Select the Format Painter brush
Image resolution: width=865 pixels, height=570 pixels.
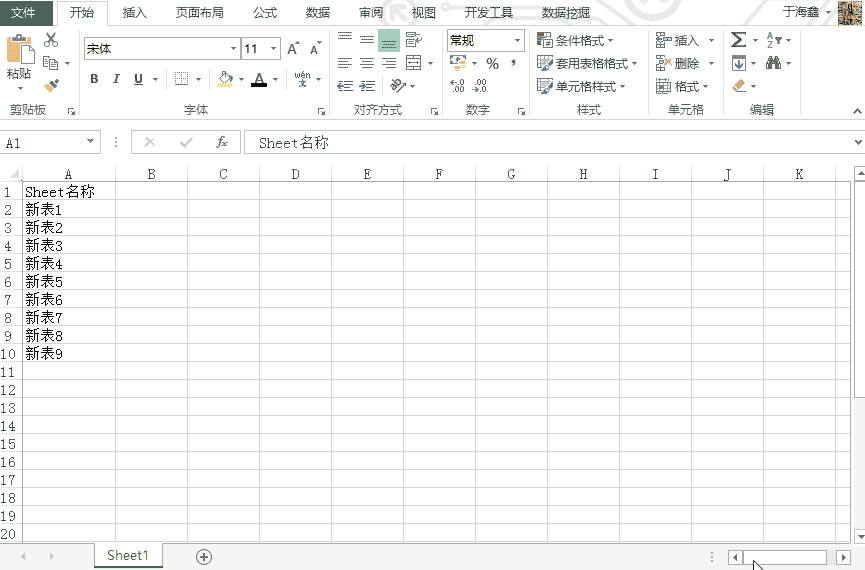click(51, 86)
